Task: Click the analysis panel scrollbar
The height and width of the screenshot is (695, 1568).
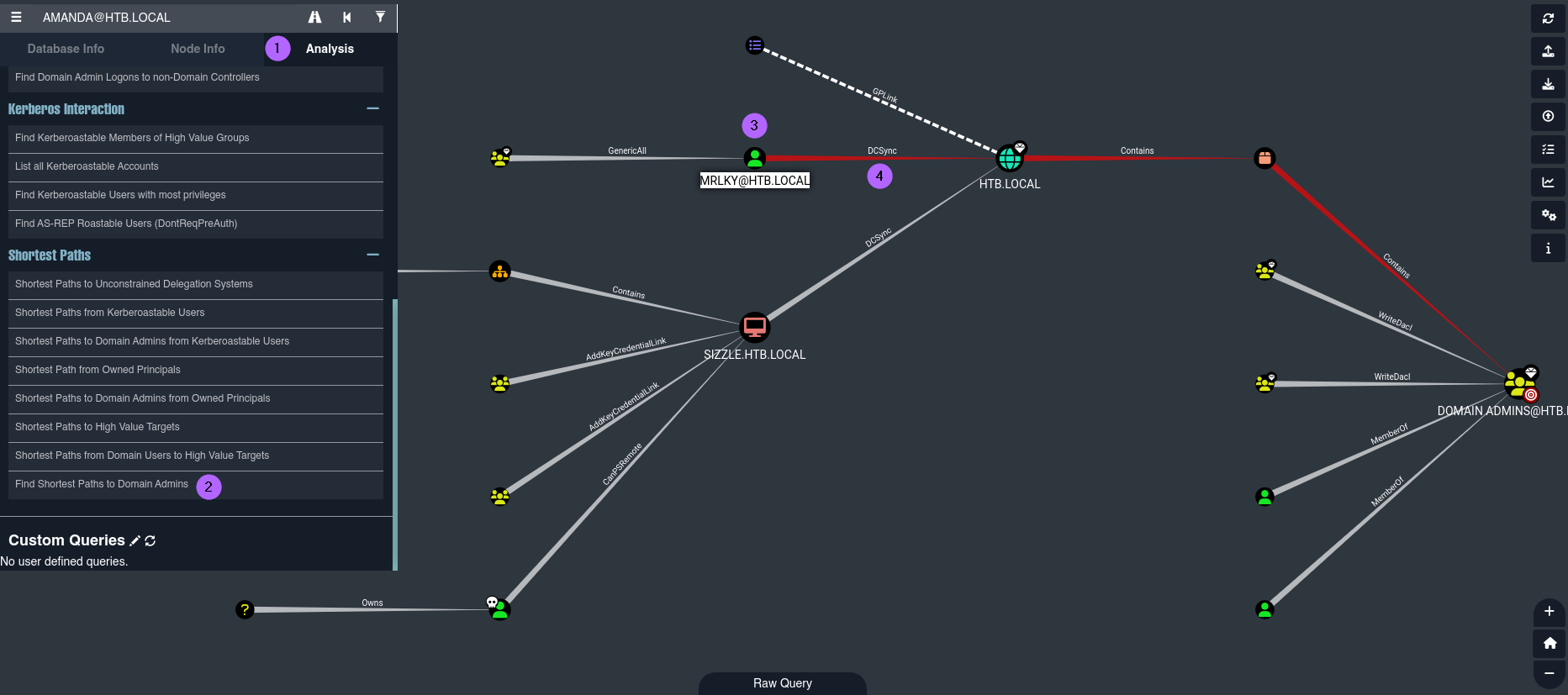Action: pyautogui.click(x=394, y=434)
